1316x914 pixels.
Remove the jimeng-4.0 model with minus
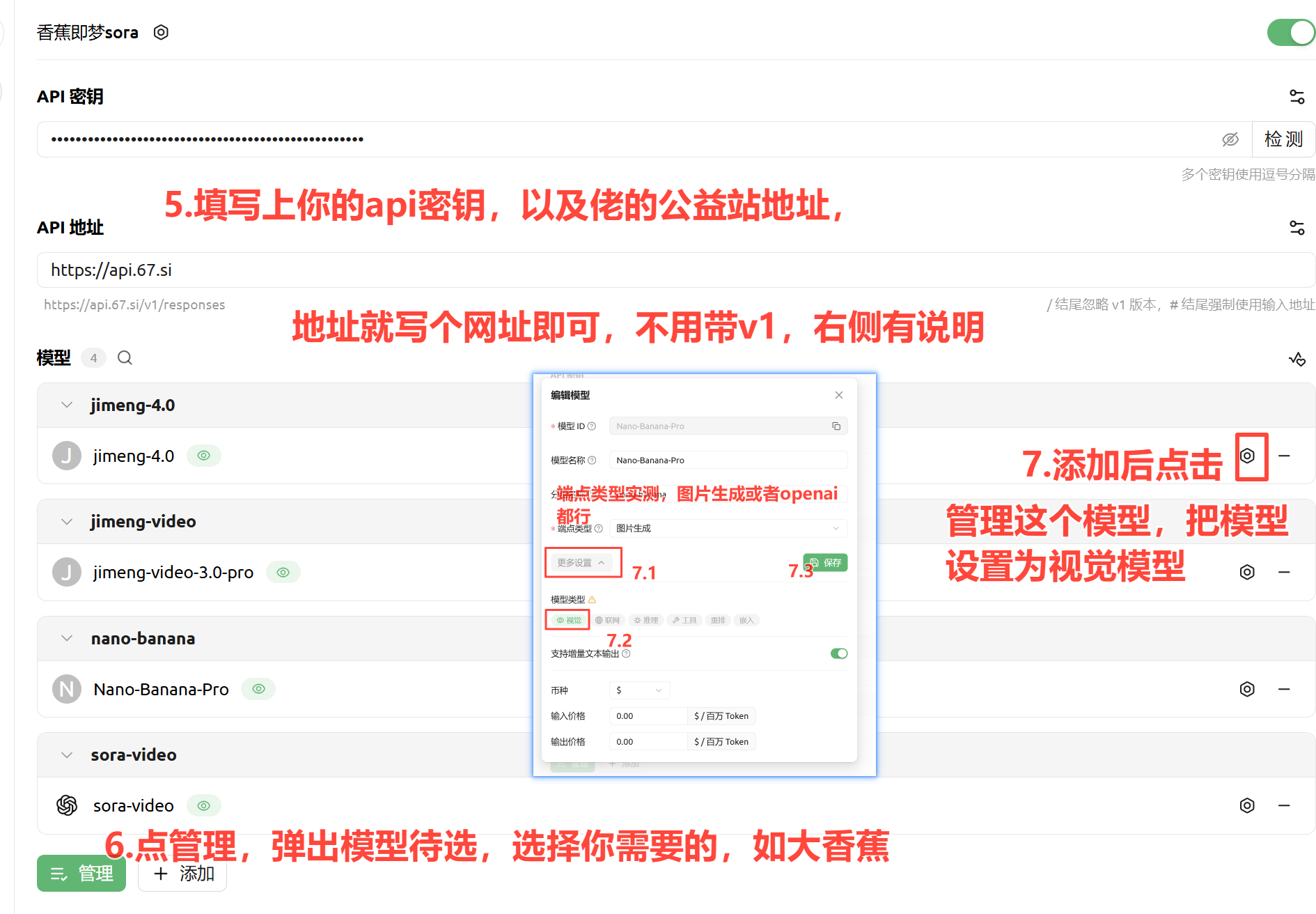1284,456
